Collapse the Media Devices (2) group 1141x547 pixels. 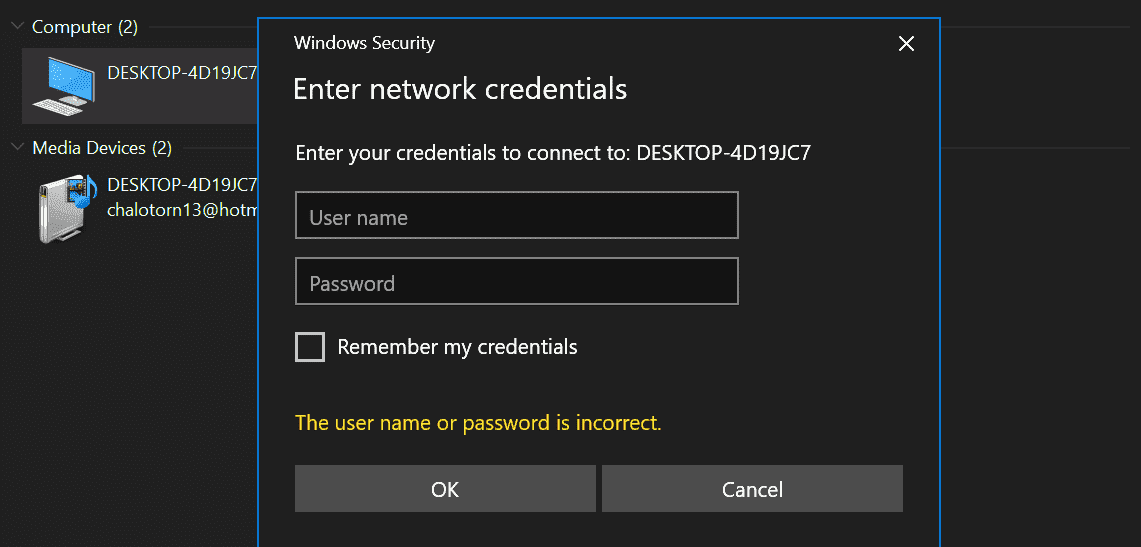click(17, 148)
